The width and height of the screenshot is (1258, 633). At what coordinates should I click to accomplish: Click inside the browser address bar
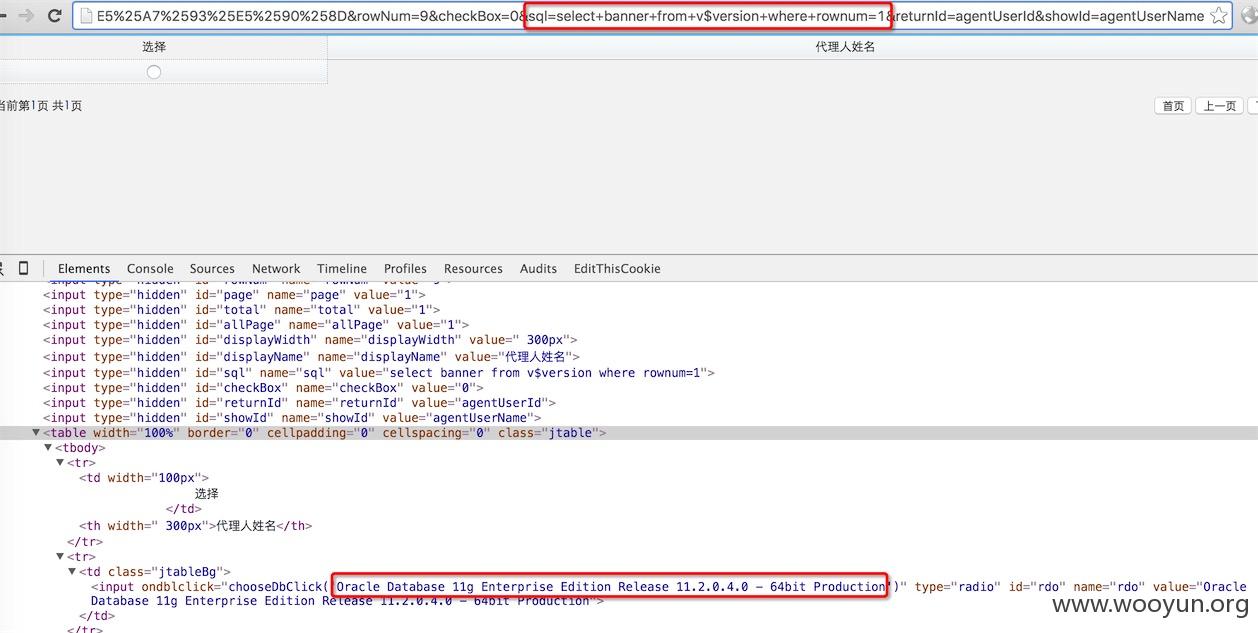(x=650, y=16)
